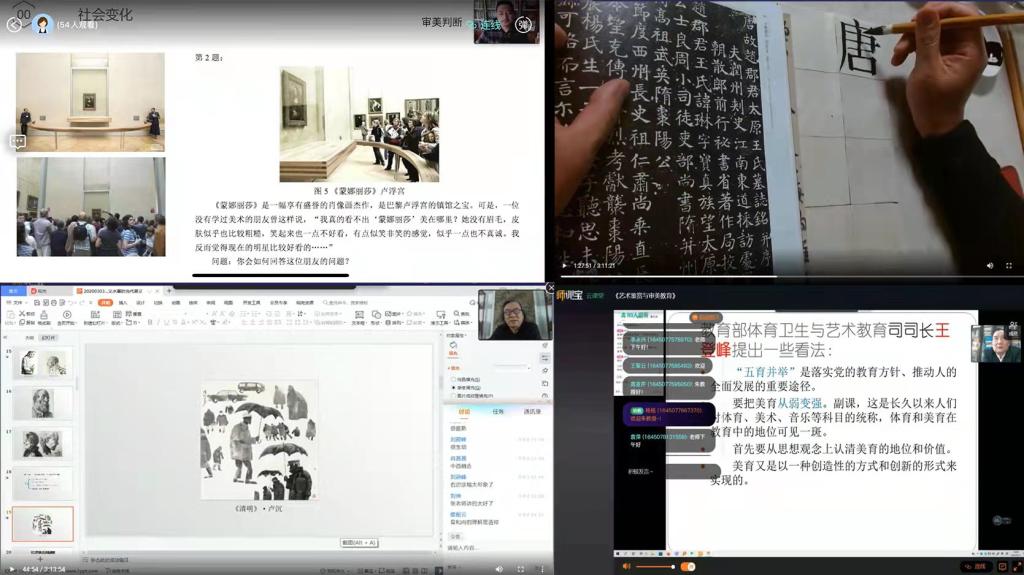Open the 新建幻灯片 dropdown
Screen dimensions: 1024x575
(x=95, y=322)
